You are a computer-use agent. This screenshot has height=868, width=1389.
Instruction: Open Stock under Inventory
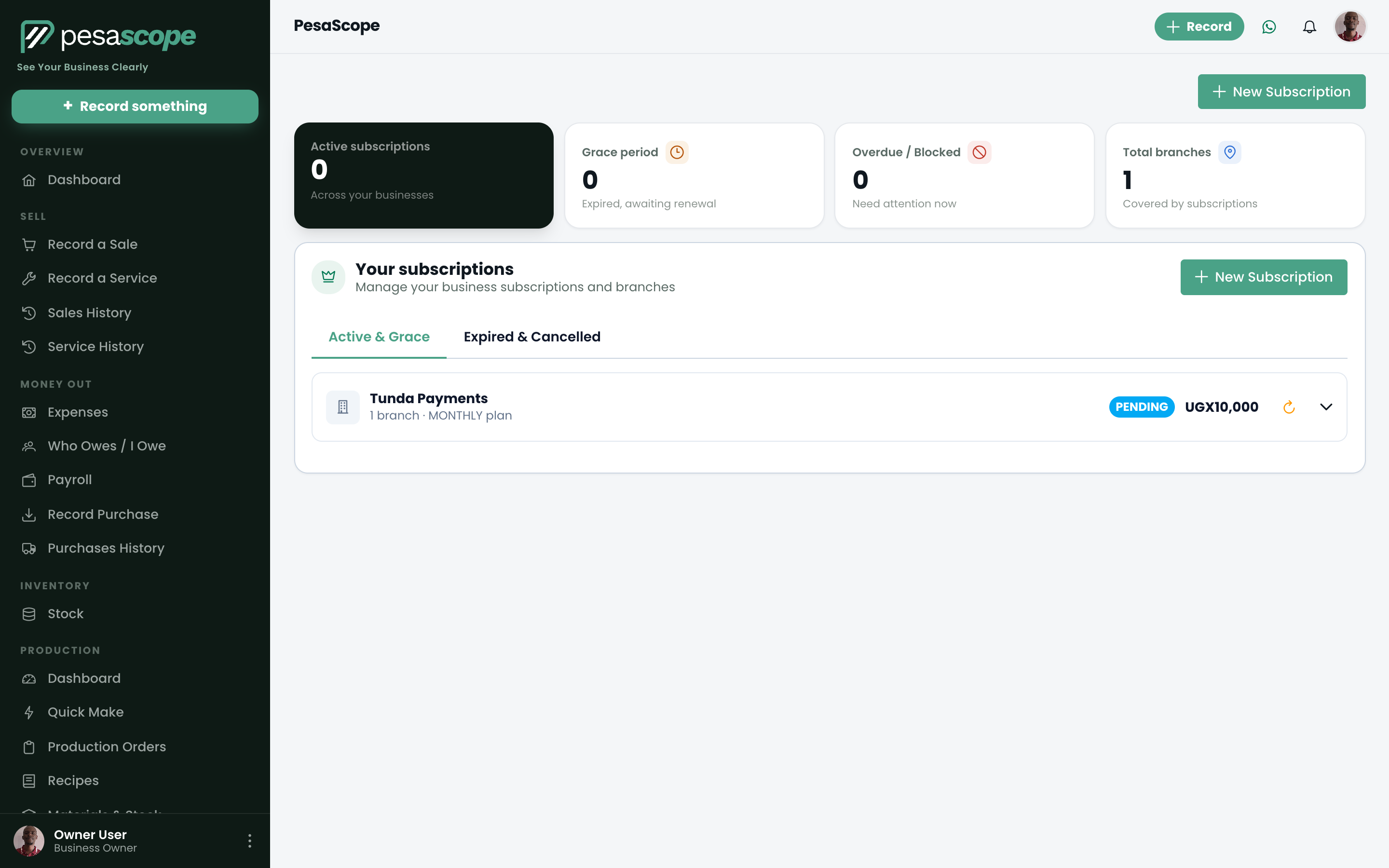click(x=135, y=614)
